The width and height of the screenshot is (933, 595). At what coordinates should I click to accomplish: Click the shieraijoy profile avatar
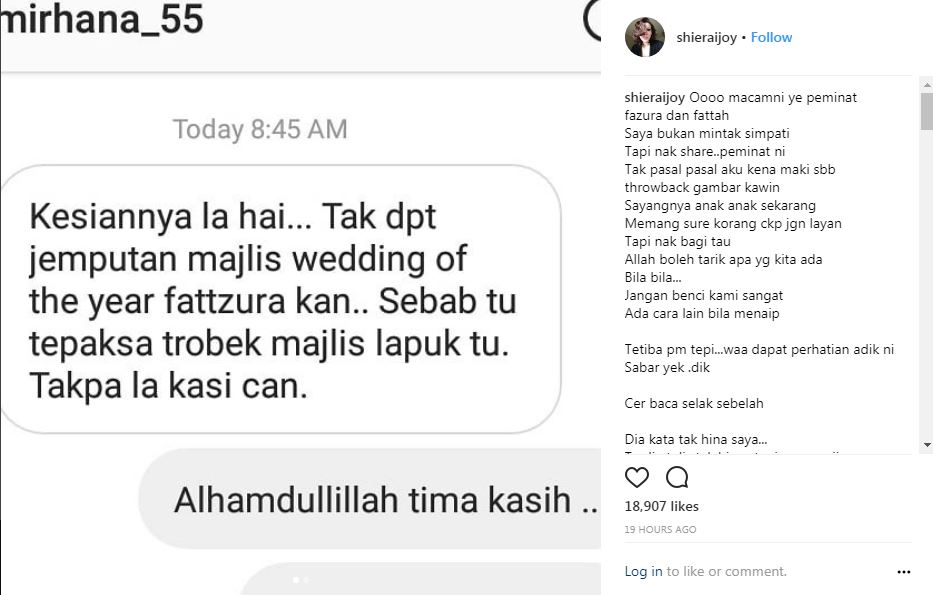[645, 37]
